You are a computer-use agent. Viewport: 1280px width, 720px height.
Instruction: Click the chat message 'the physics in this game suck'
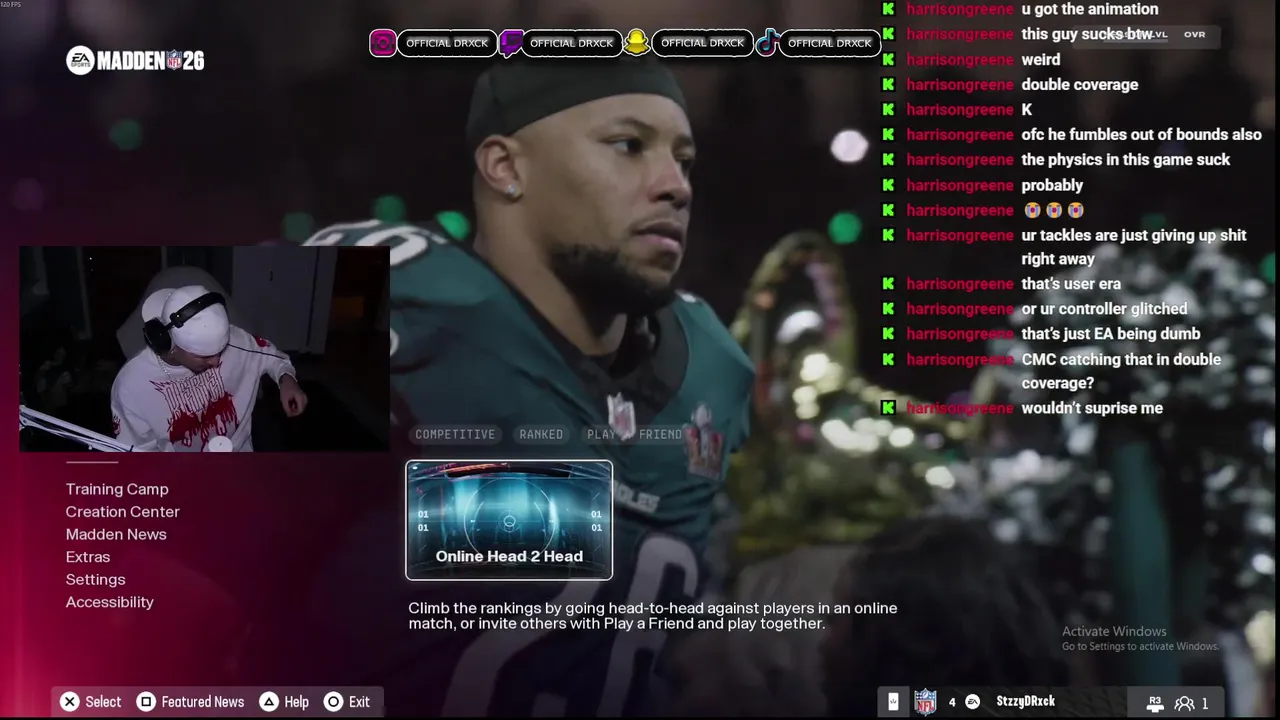click(x=1126, y=160)
